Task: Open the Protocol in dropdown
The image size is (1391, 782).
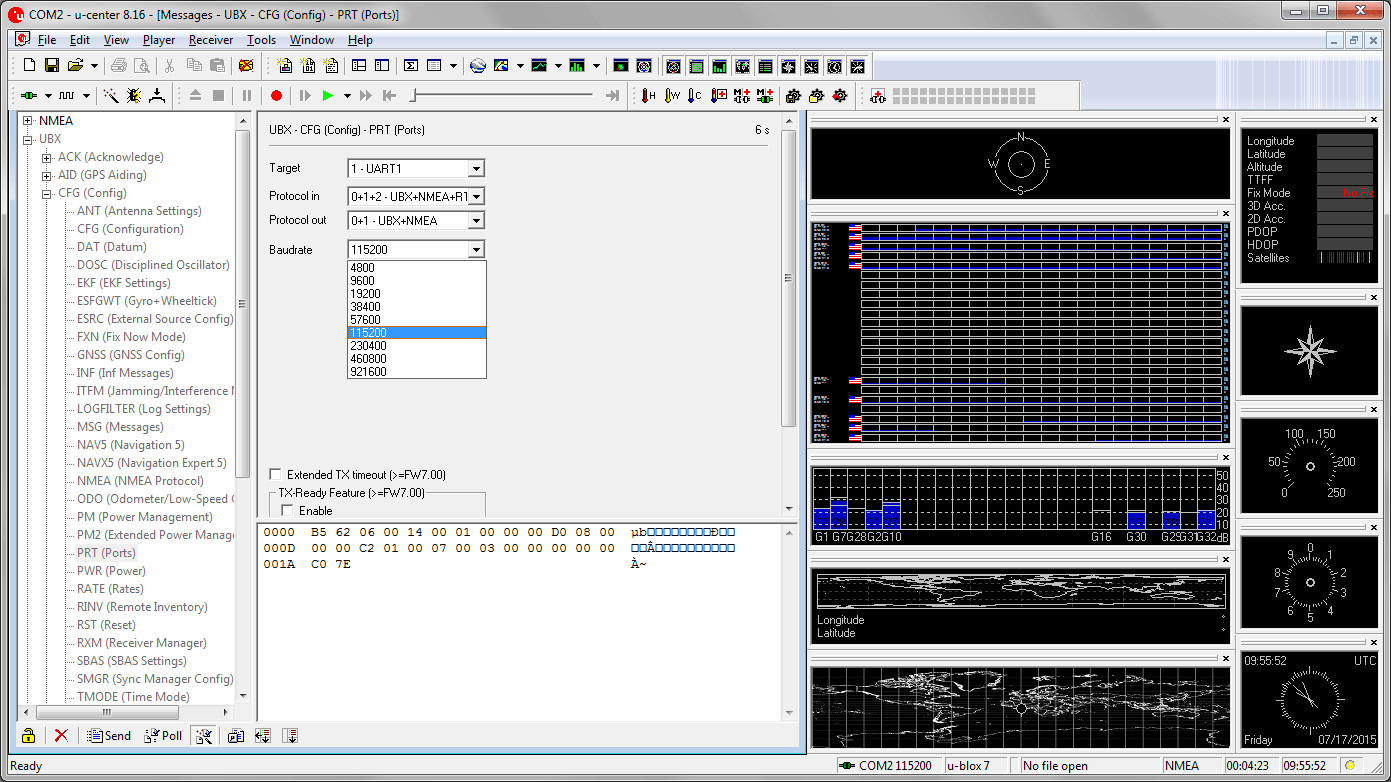Action: pos(476,197)
